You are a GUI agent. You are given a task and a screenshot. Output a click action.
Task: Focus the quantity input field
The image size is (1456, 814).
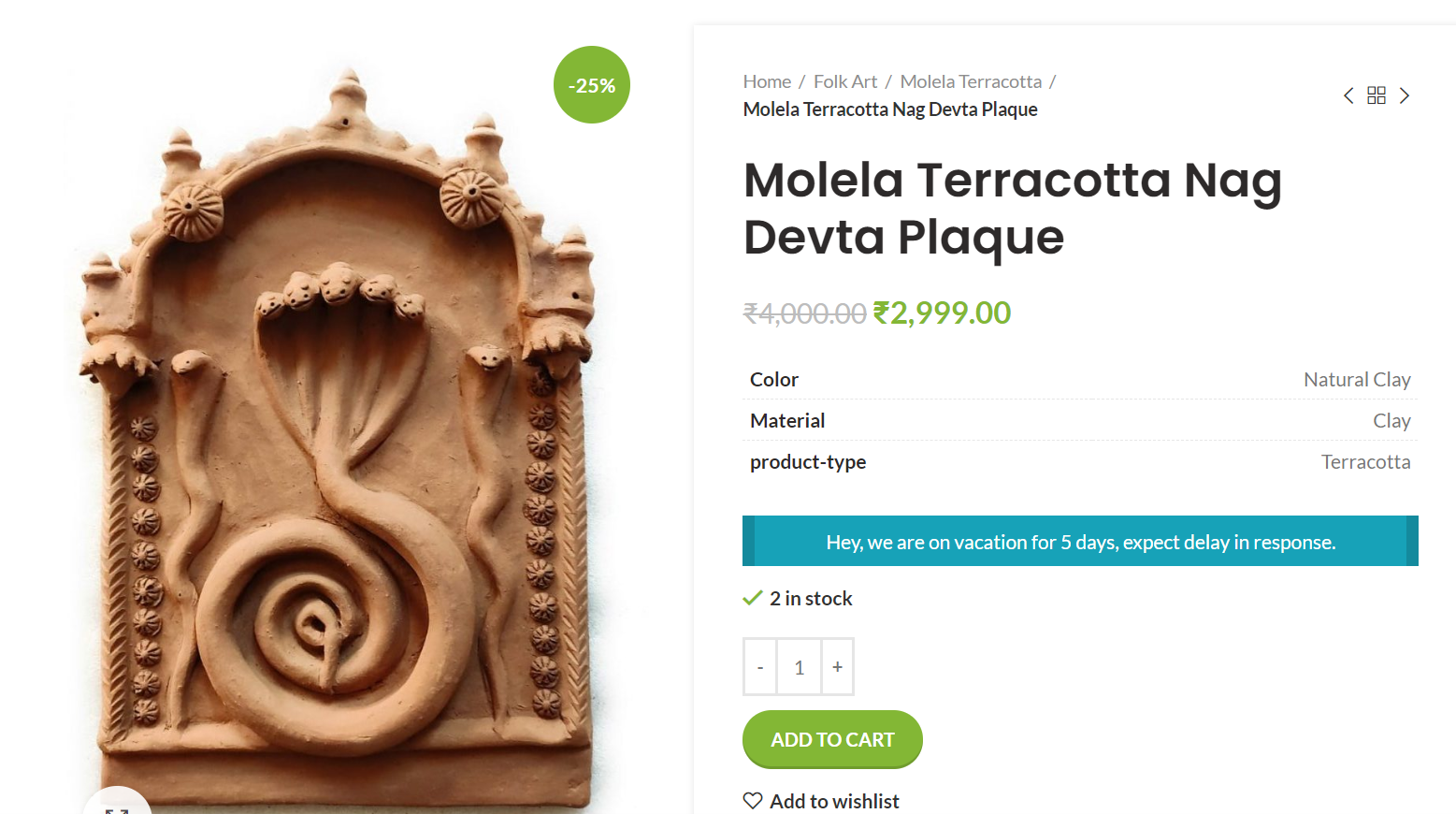point(800,667)
